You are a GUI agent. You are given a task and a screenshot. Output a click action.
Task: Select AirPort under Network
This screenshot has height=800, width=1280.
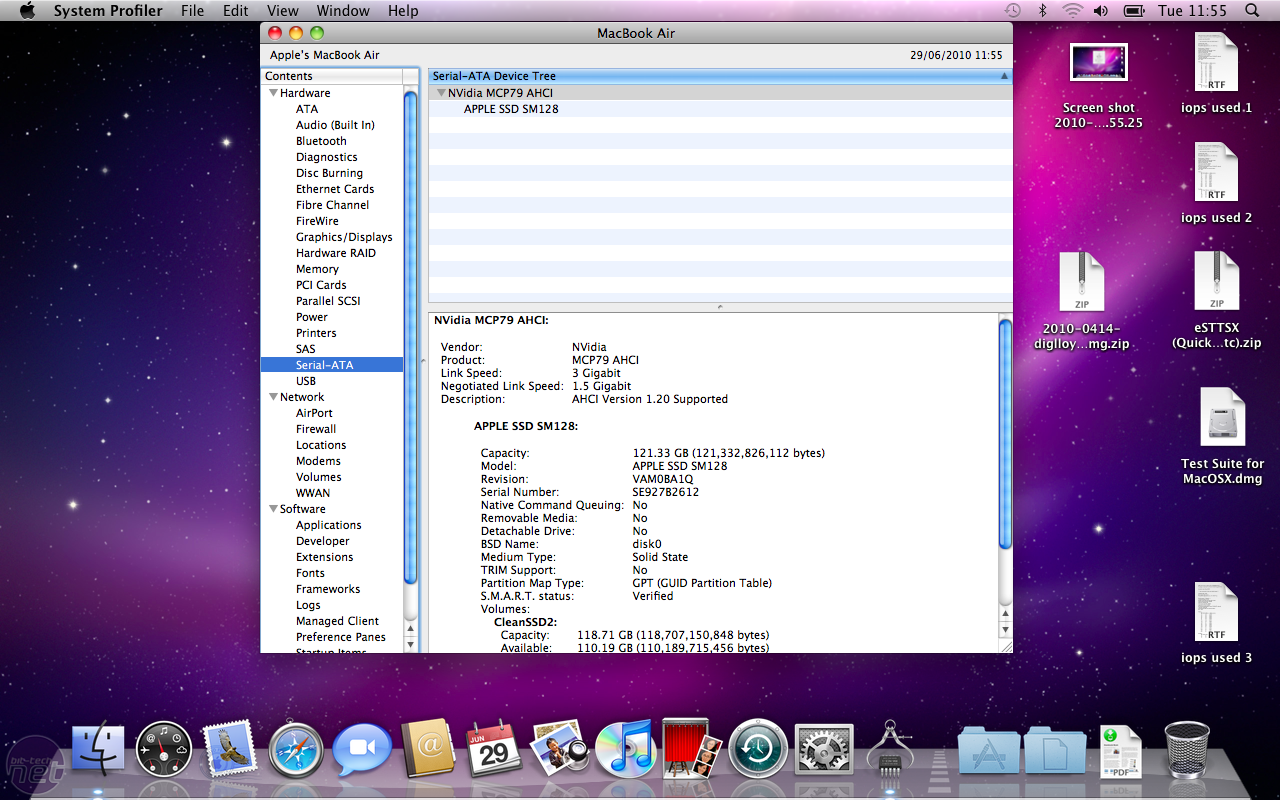tap(314, 413)
